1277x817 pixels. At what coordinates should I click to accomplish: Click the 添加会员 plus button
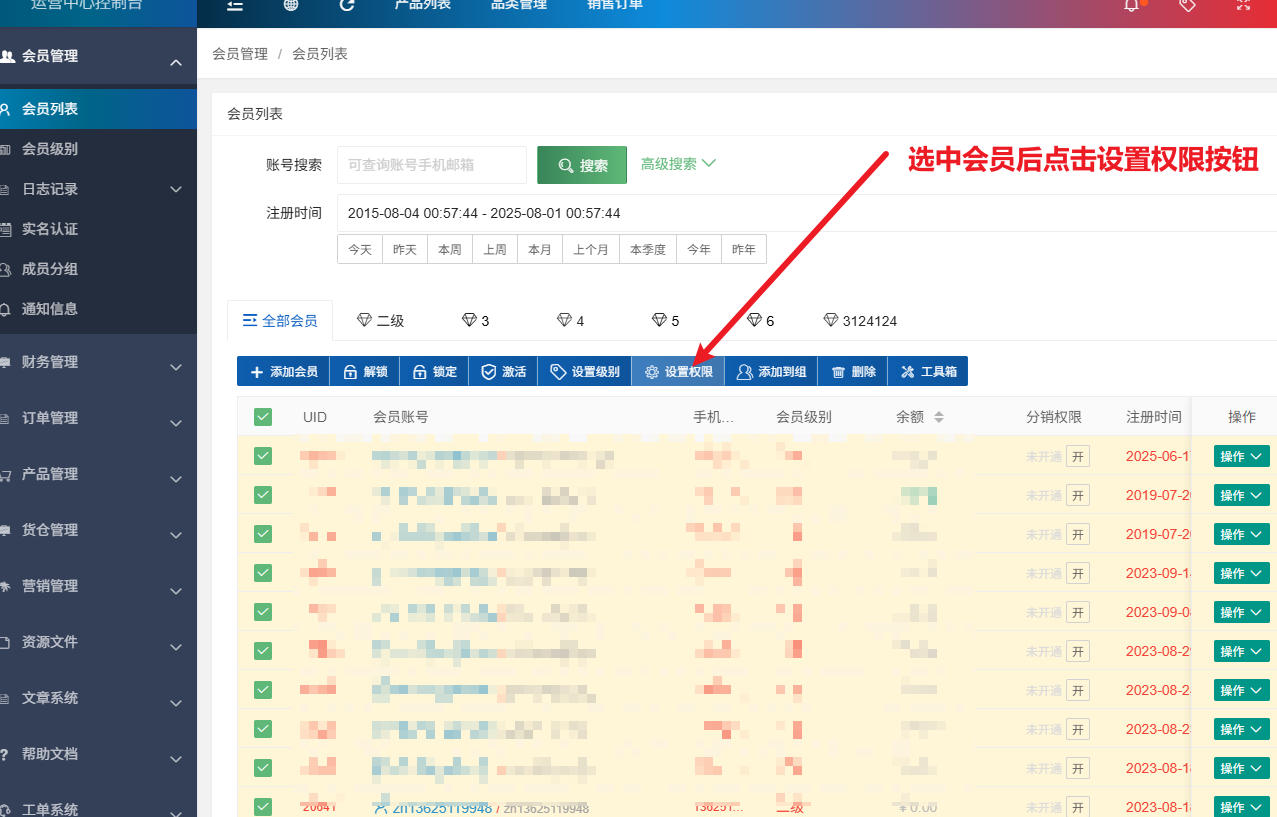[283, 372]
